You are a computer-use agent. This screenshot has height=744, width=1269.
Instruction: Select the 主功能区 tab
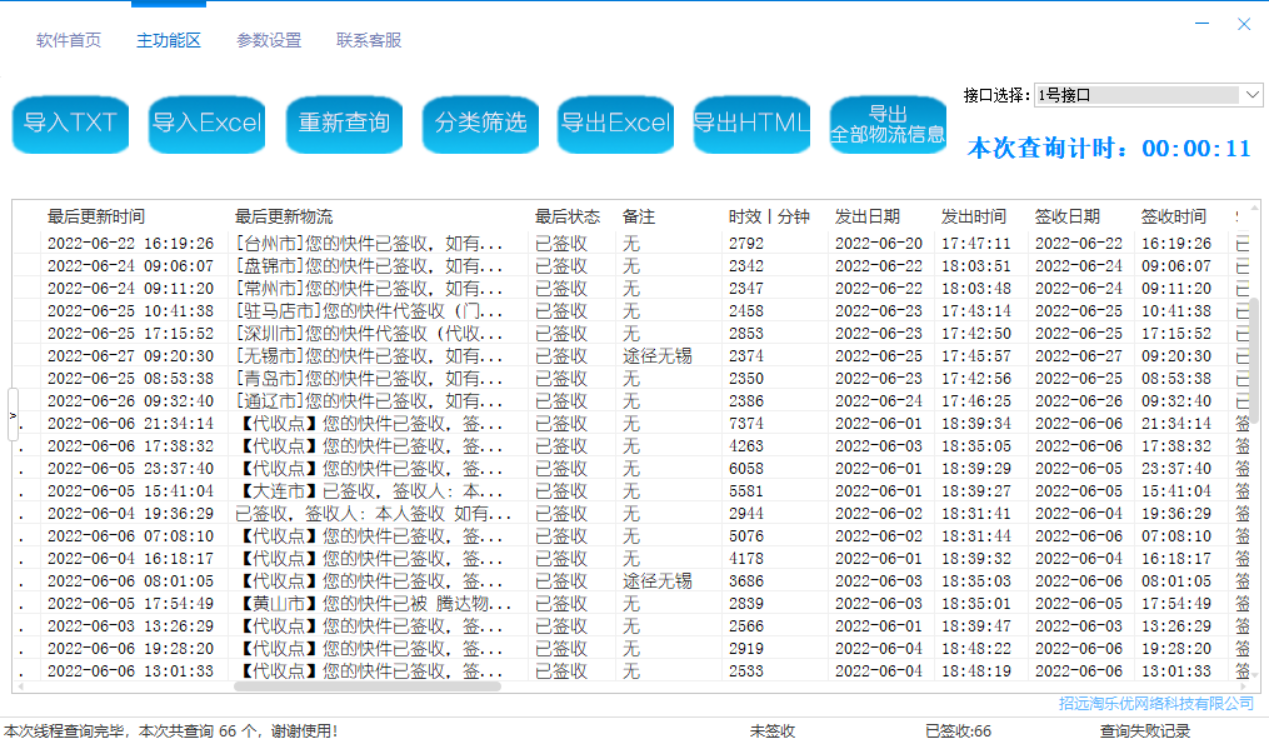[169, 41]
